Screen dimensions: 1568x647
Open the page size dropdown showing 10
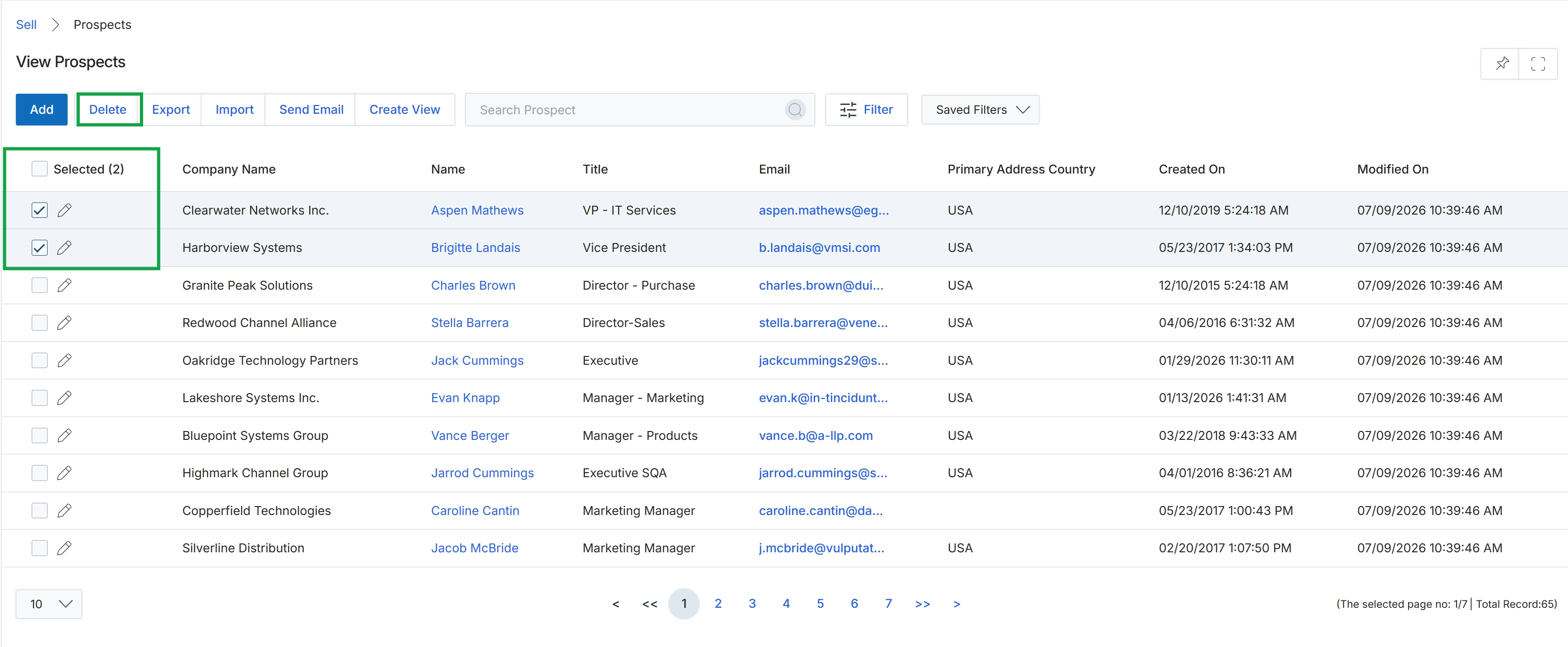pos(48,604)
